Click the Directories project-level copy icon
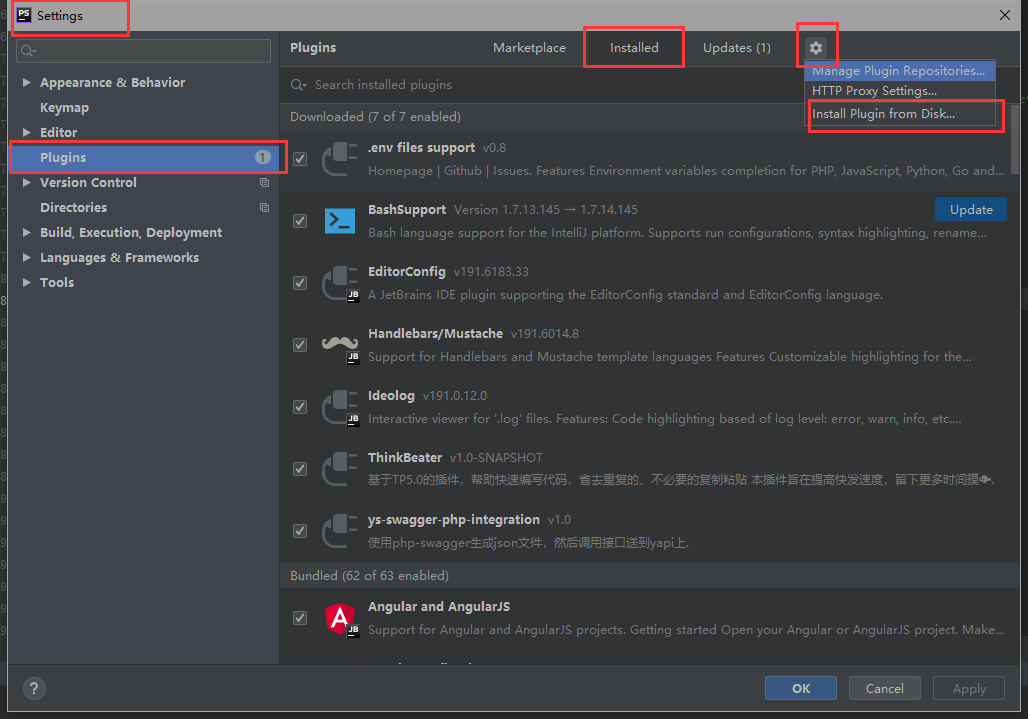Screen dimensions: 1028x719 264,208
